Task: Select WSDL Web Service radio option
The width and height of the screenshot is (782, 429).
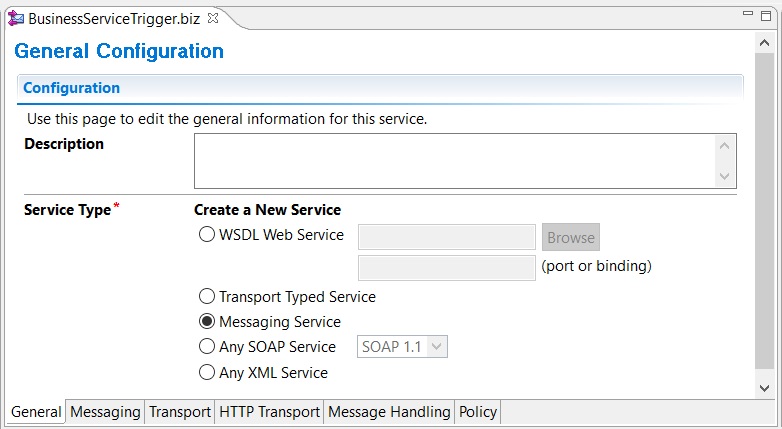Action: (206, 234)
